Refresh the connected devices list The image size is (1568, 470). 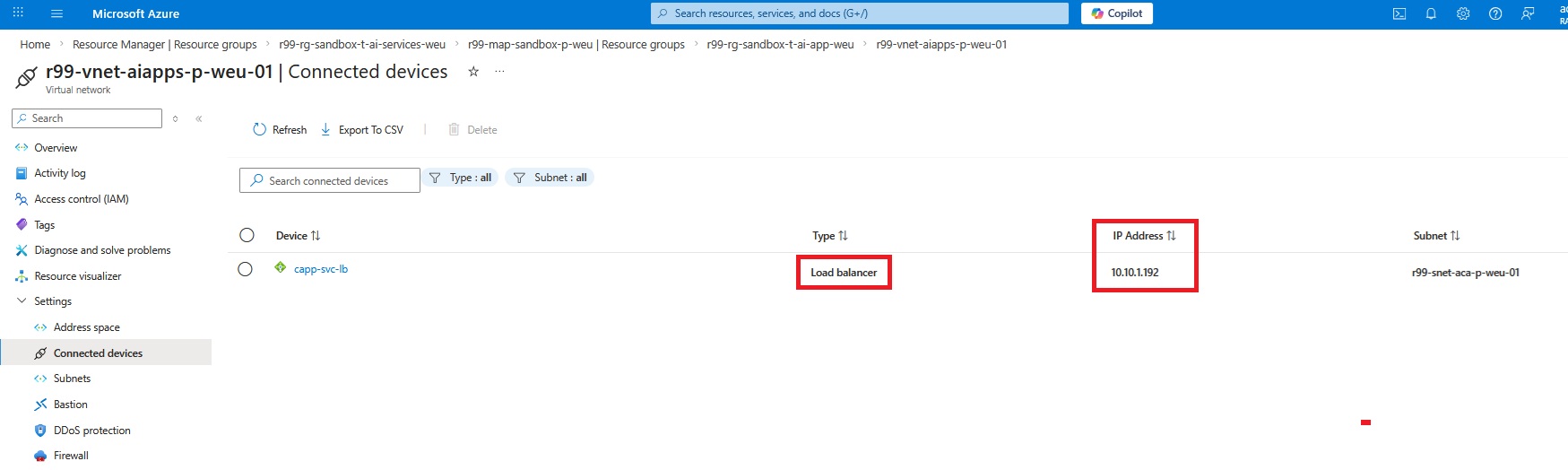(280, 130)
